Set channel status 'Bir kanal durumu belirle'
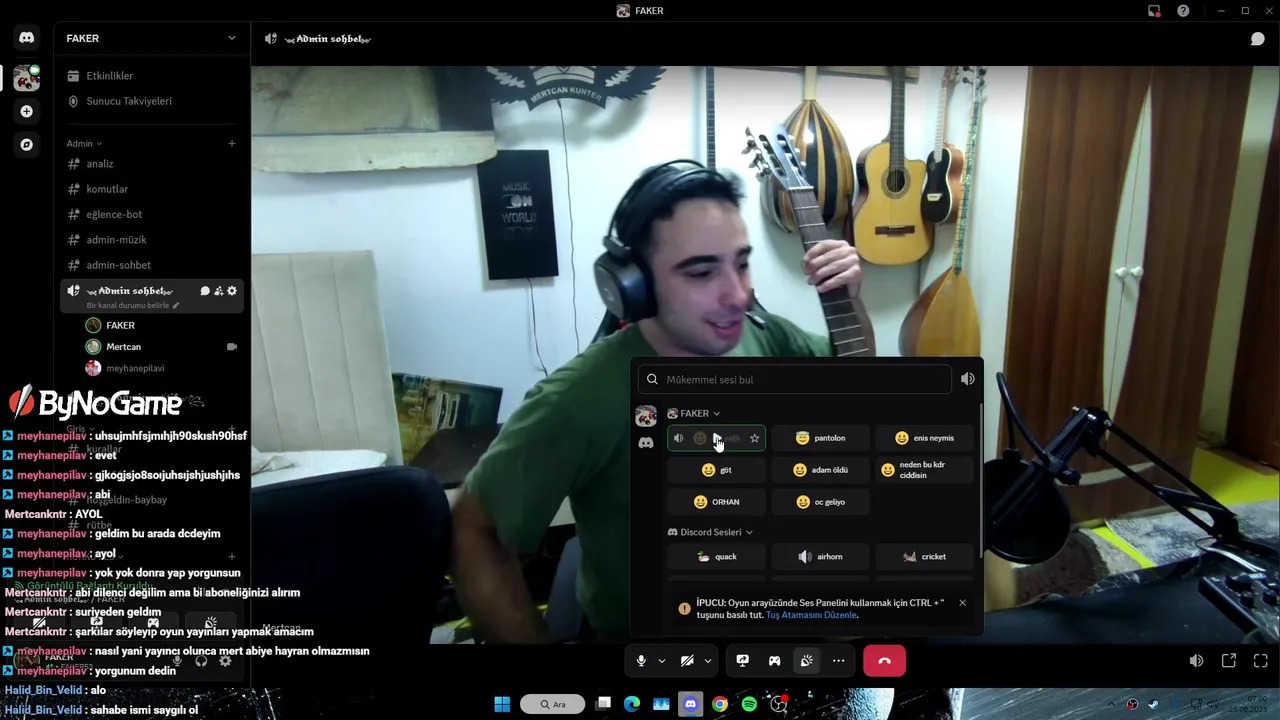Screen dimensions: 1280x720 point(133,305)
